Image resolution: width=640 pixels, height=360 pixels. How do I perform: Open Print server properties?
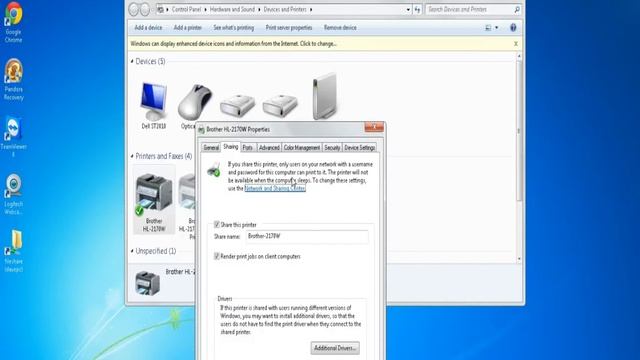tap(289, 28)
